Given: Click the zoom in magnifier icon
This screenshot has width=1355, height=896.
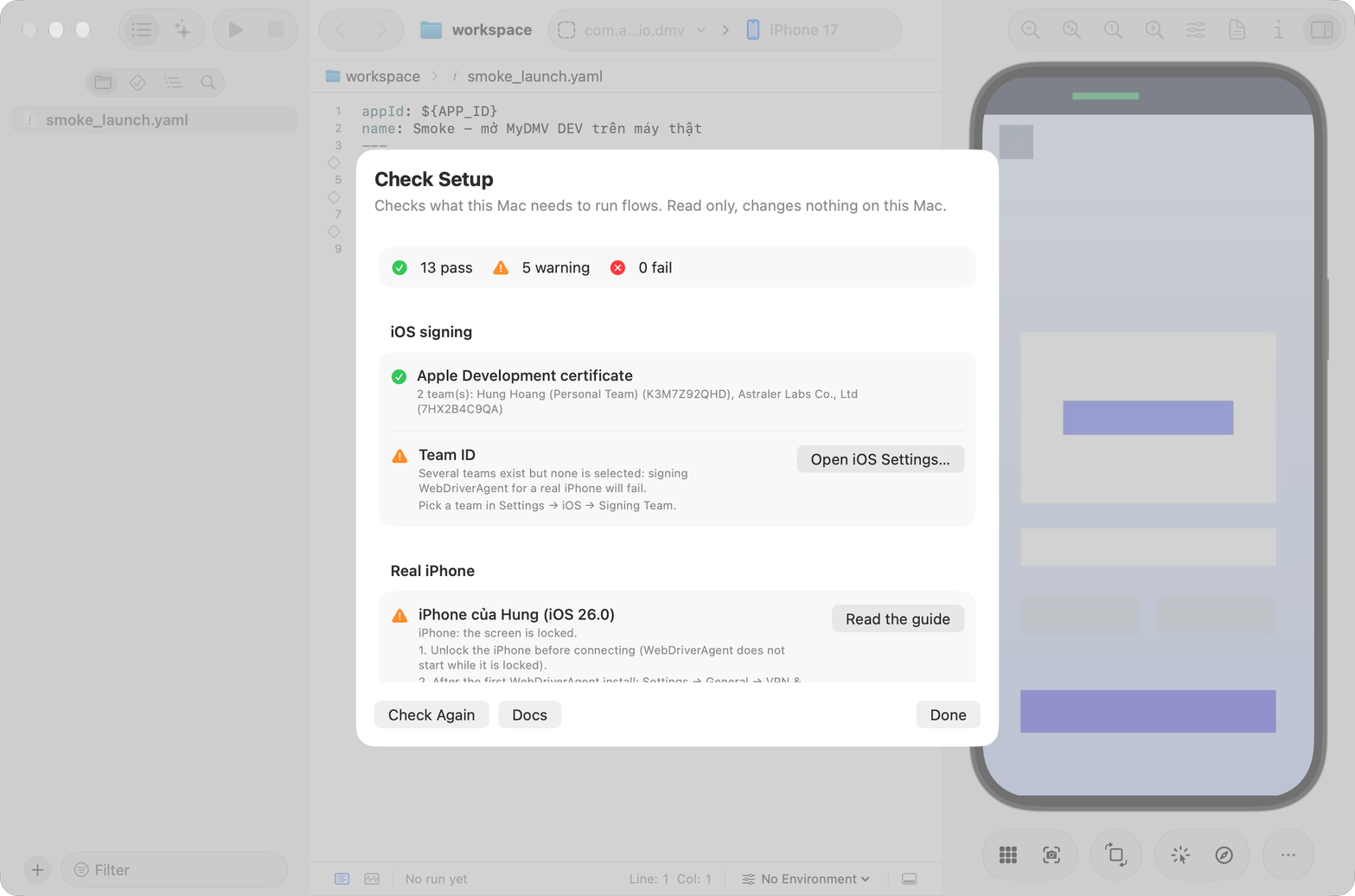Looking at the screenshot, I should pyautogui.click(x=1154, y=29).
